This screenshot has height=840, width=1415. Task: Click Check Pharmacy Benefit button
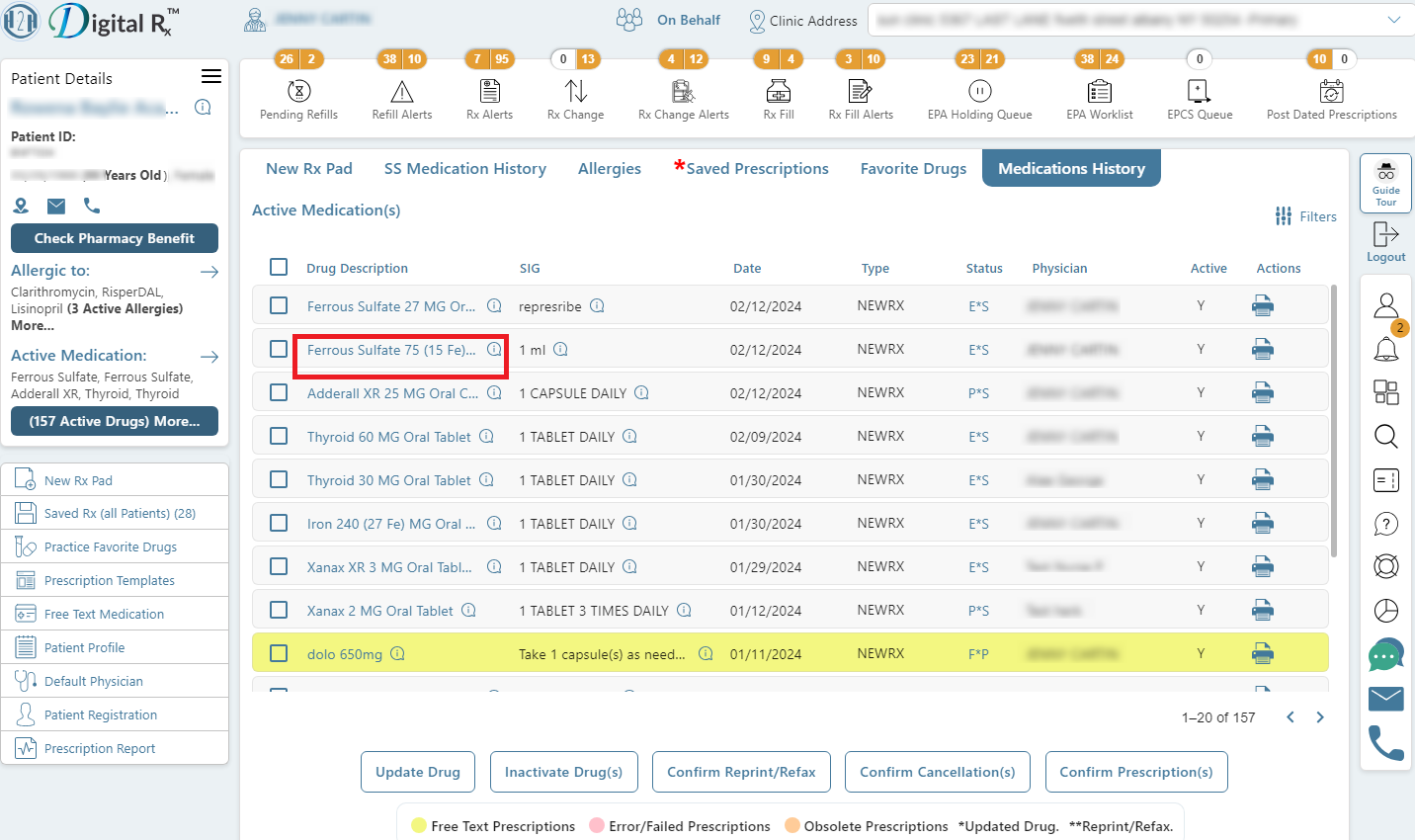click(x=115, y=238)
